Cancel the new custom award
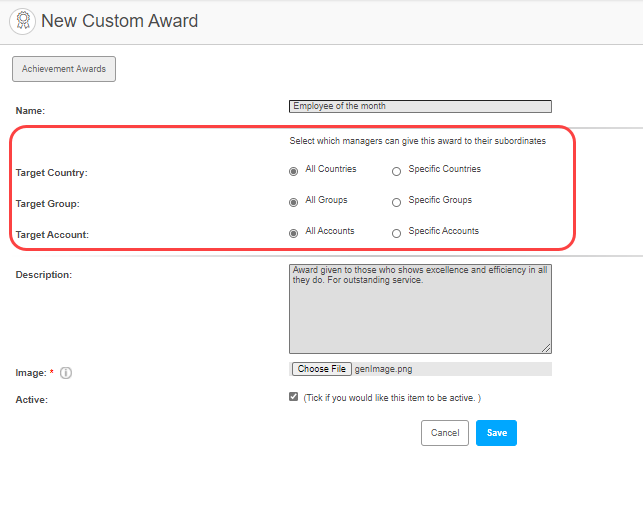Viewport: 643px width, 506px height. [x=445, y=433]
